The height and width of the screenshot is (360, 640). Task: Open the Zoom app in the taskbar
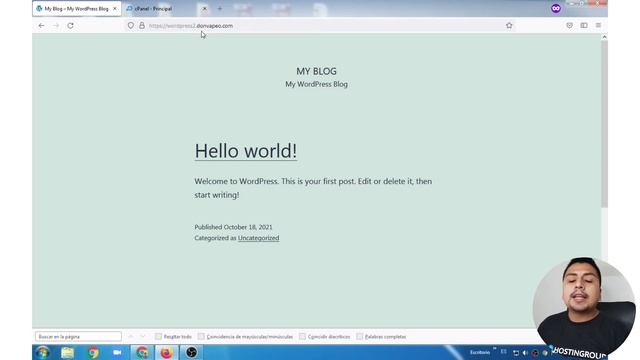coord(117,352)
